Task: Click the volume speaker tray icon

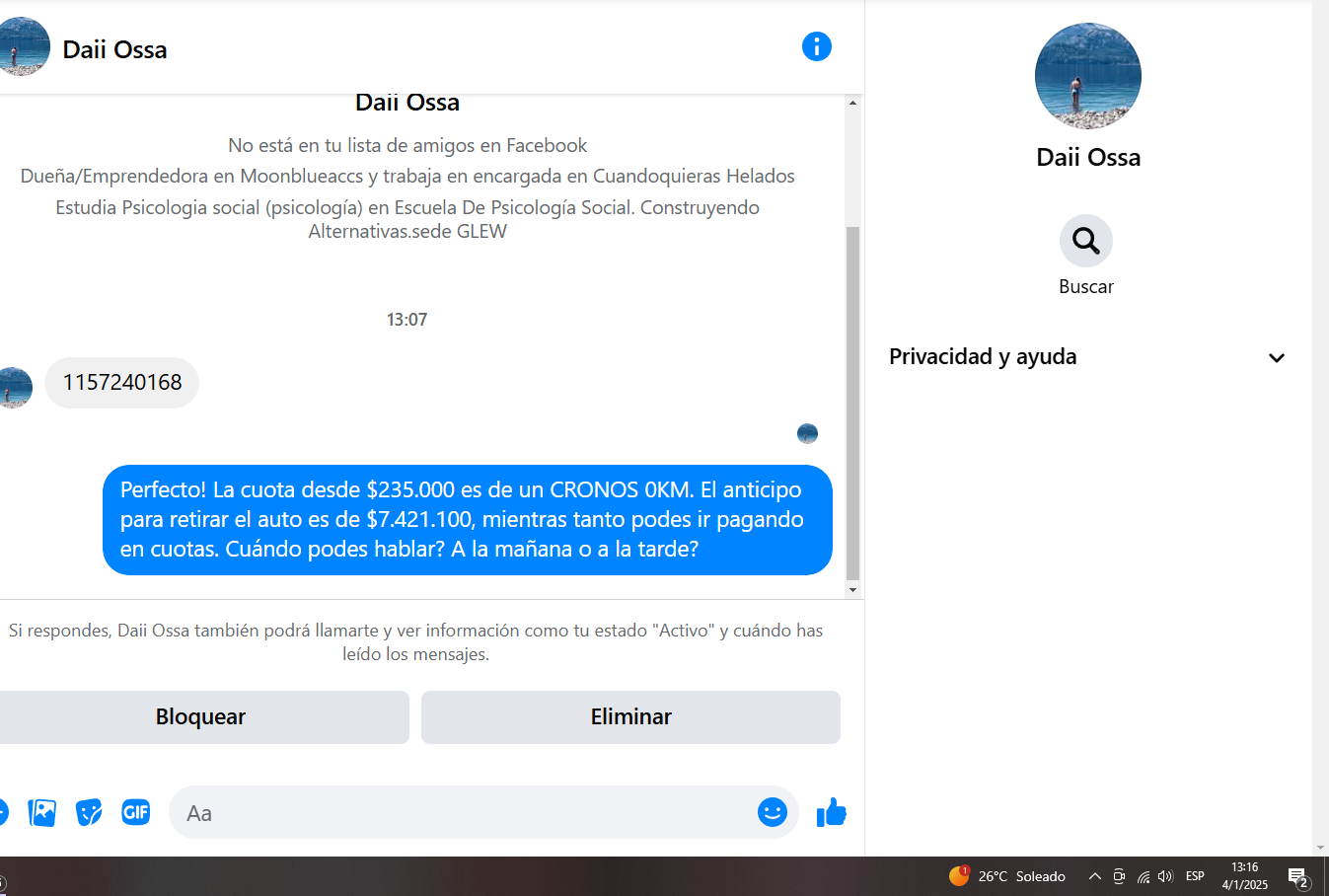Action: pos(1165,876)
